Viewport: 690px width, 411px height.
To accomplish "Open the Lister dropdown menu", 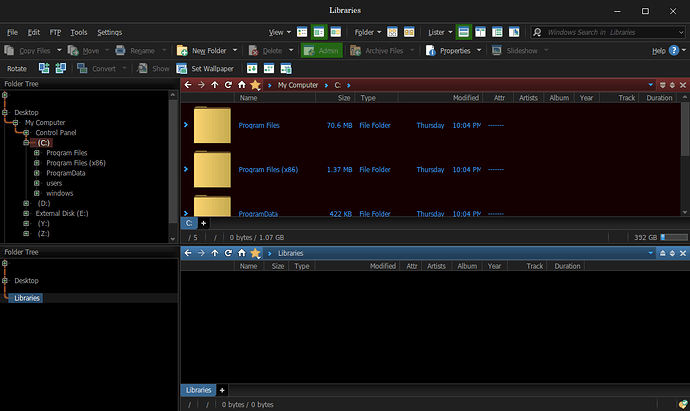I will (x=440, y=32).
